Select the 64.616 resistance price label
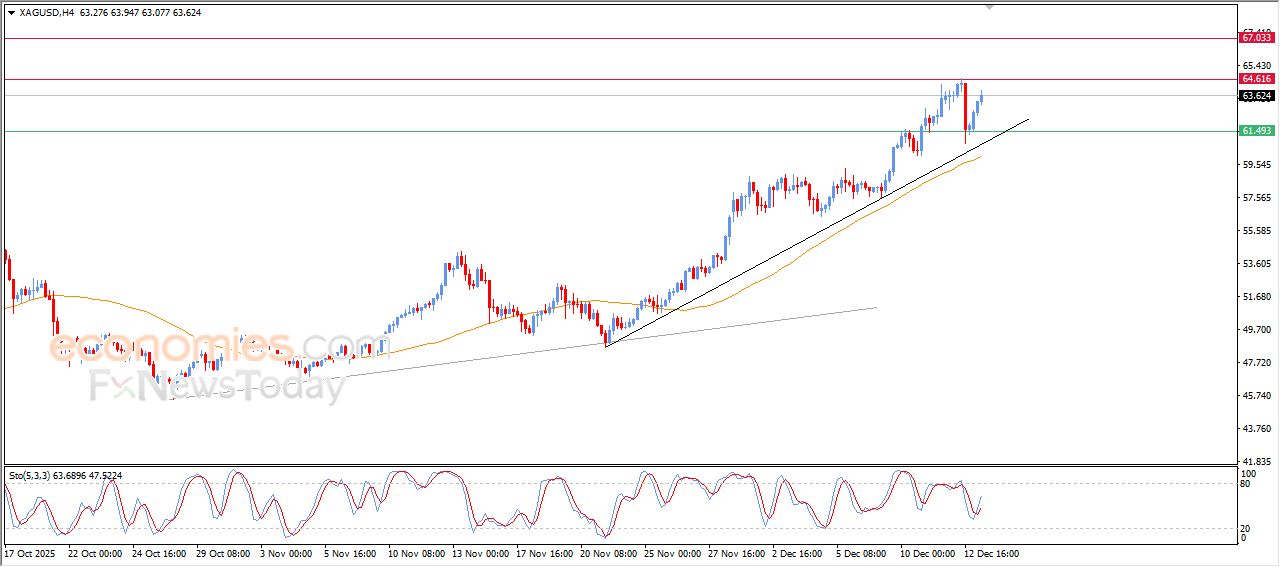This screenshot has height=567, width=1280. point(1256,79)
